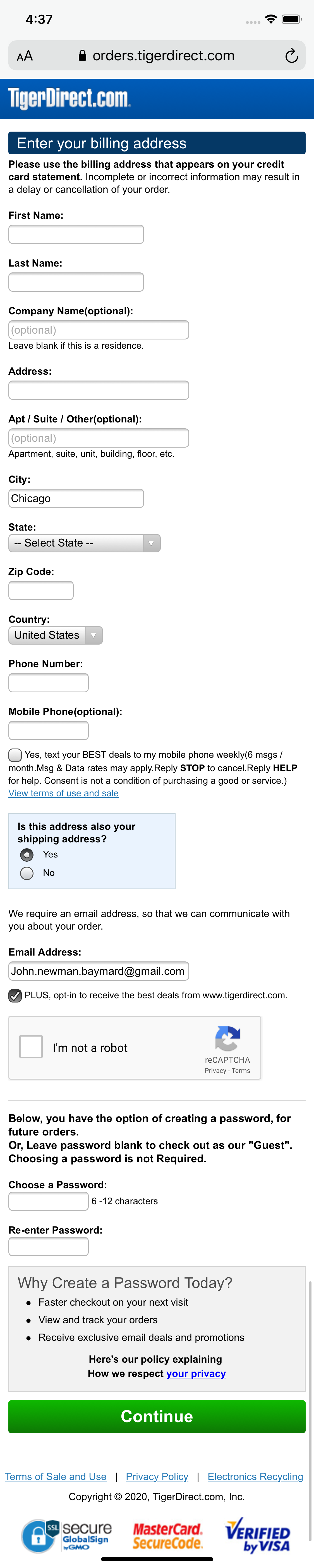Open the Country dropdown

55,635
